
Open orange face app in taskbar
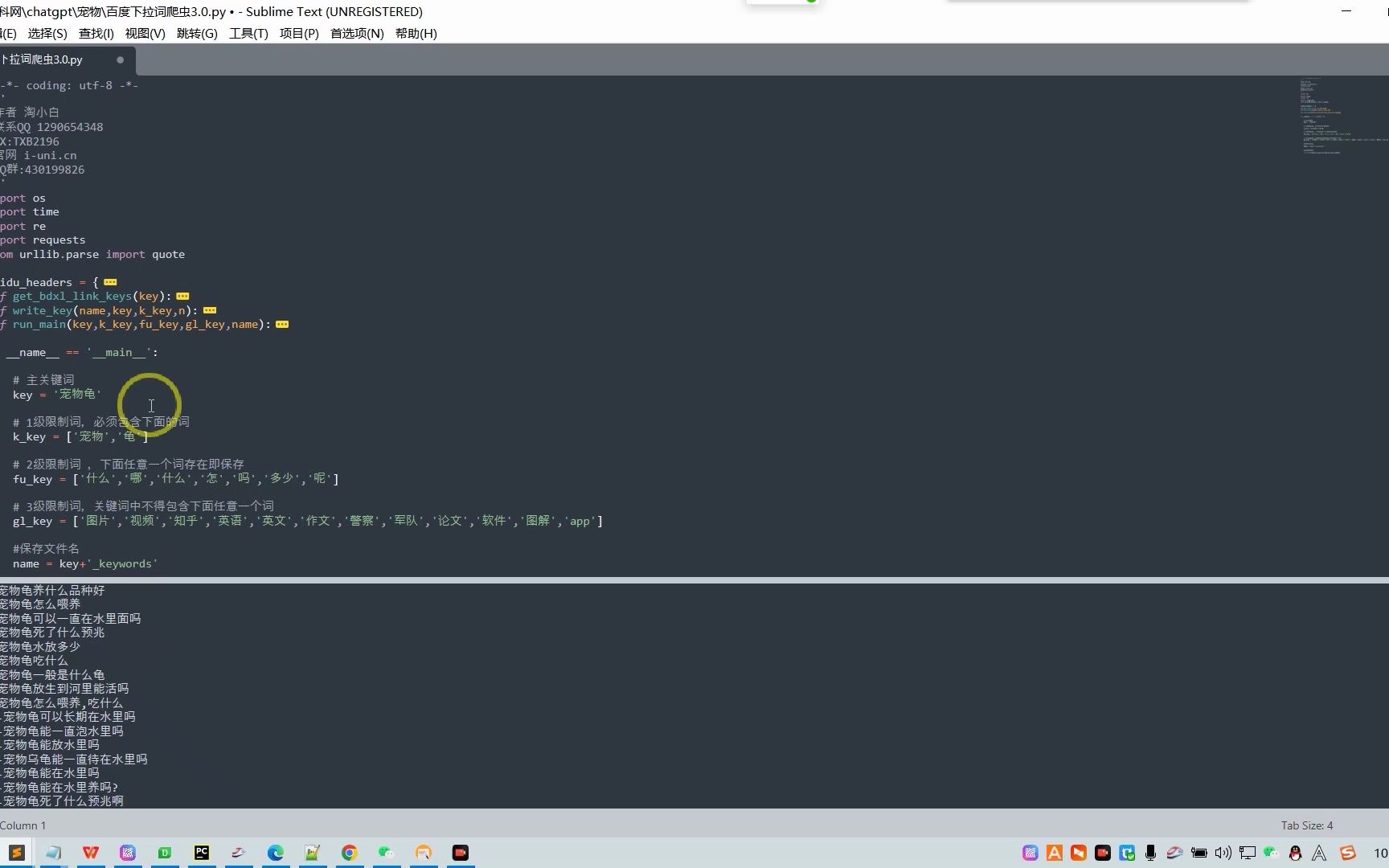pyautogui.click(x=424, y=853)
